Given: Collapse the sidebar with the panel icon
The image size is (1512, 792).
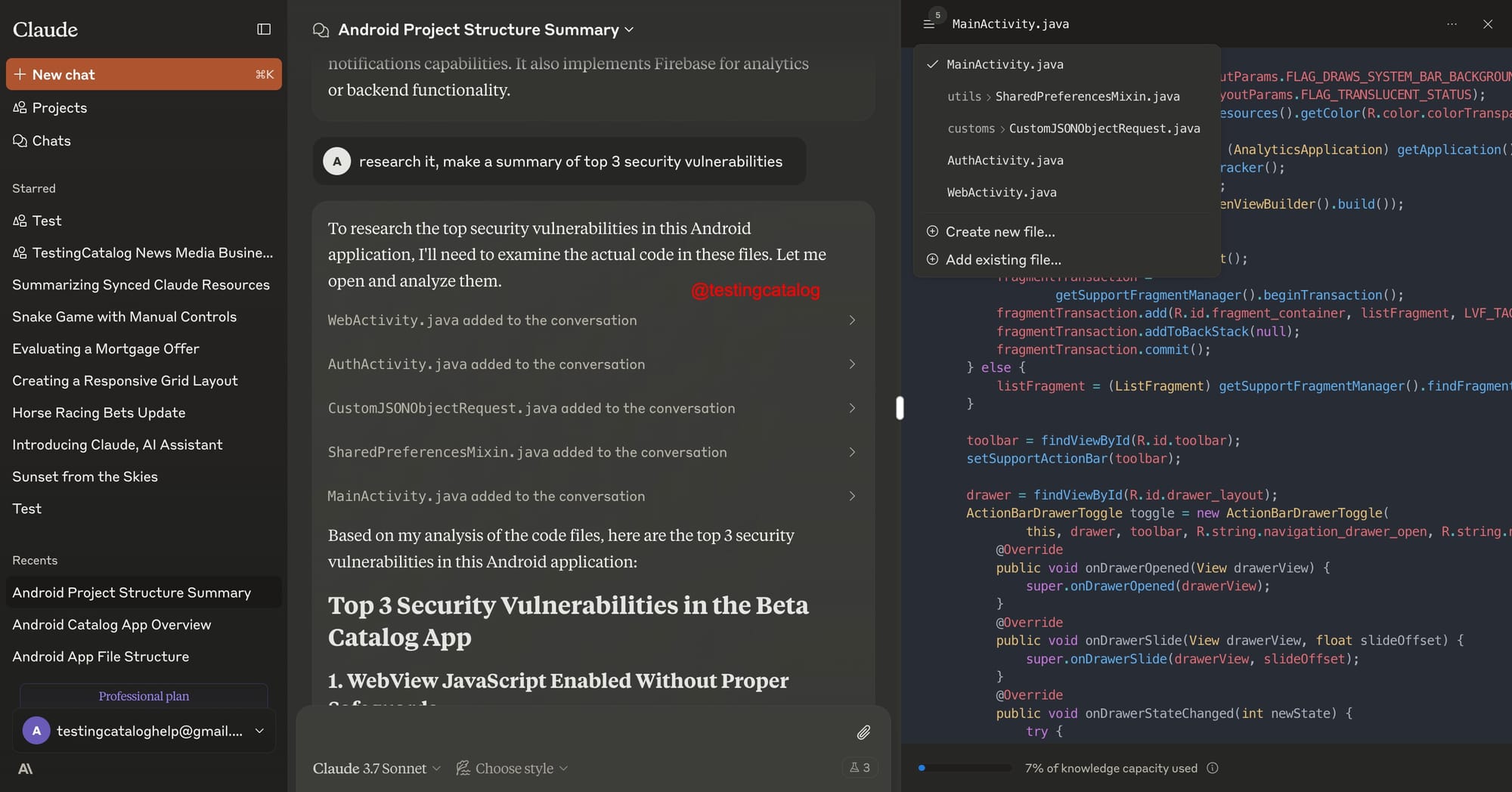Looking at the screenshot, I should coord(264,29).
